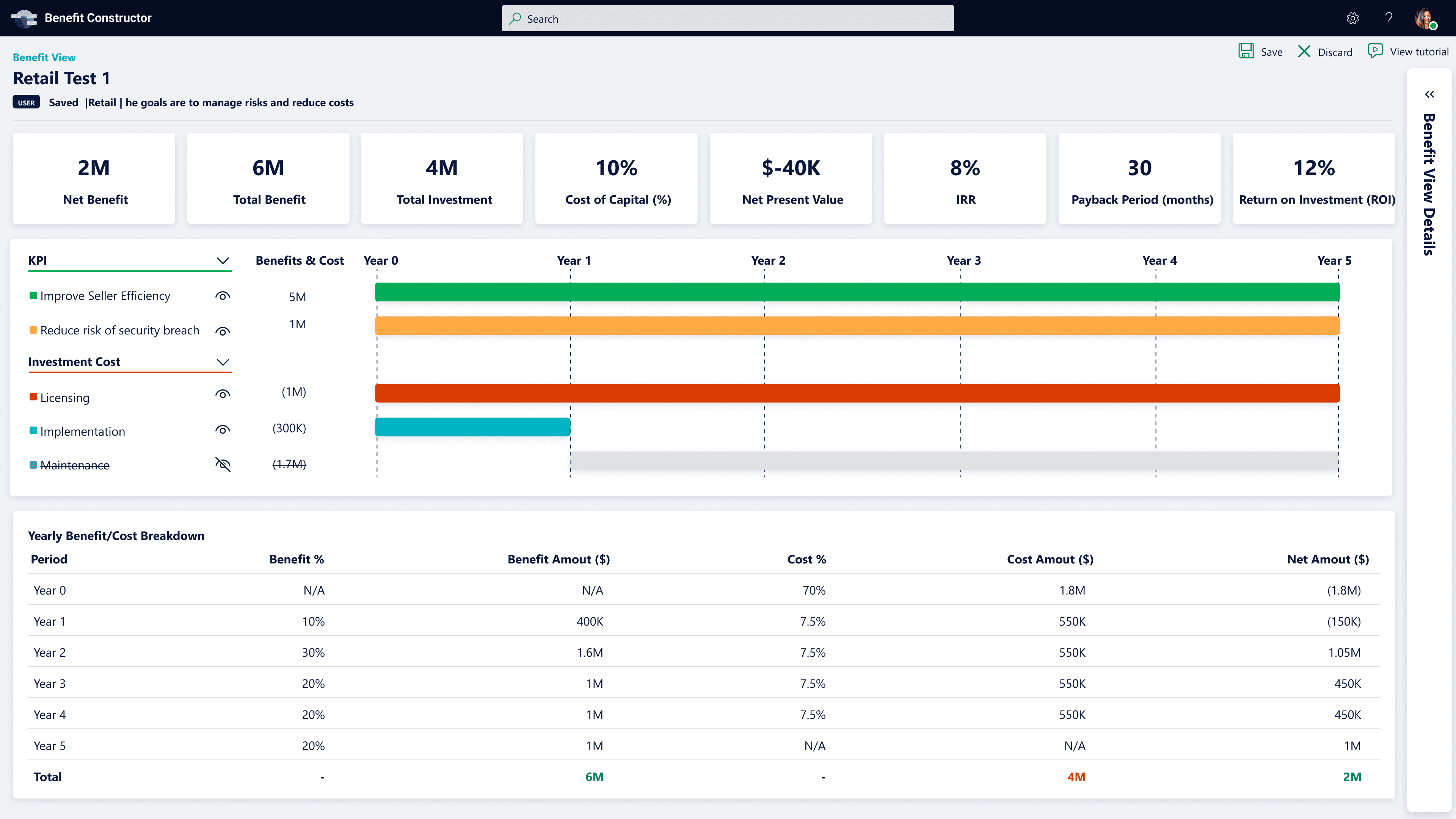Click the Save disk icon
Image resolution: width=1456 pixels, height=819 pixels.
click(1246, 52)
